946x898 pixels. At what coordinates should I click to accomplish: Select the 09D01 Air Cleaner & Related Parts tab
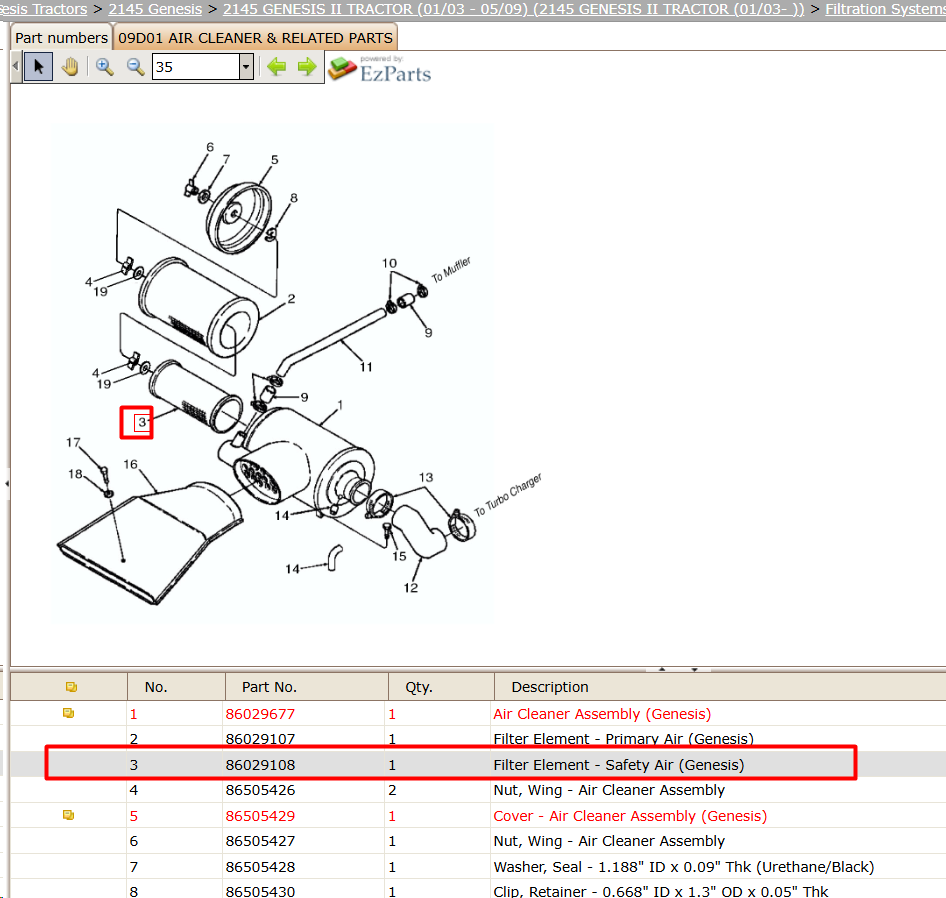click(x=255, y=37)
